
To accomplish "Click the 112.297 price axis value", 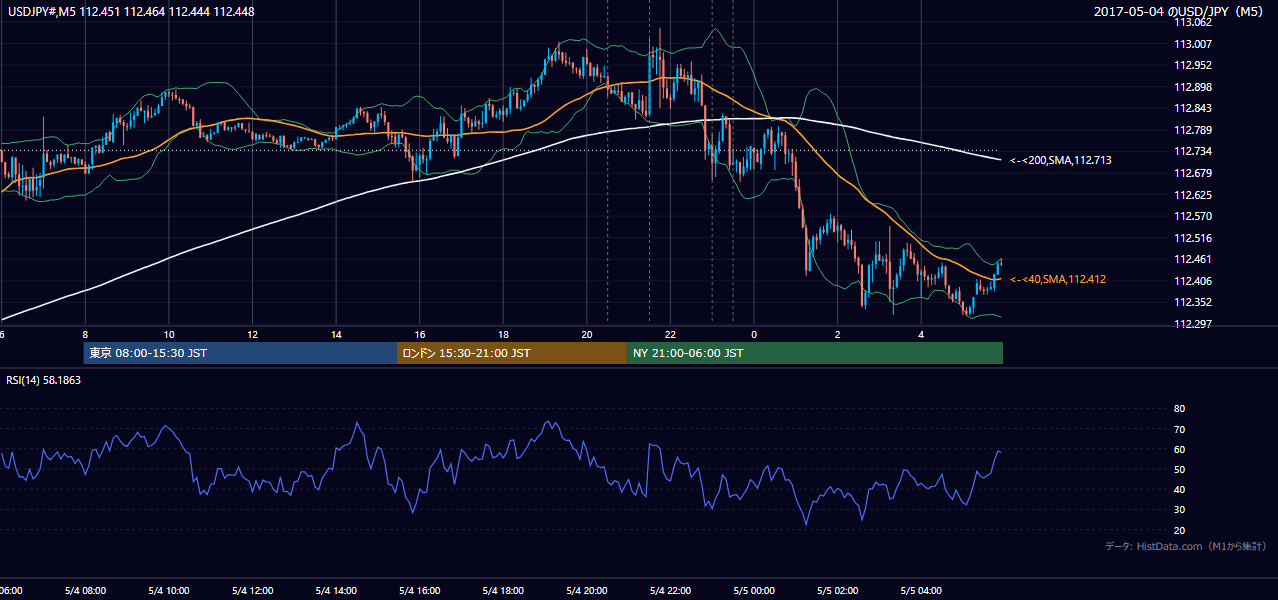I will point(1193,324).
